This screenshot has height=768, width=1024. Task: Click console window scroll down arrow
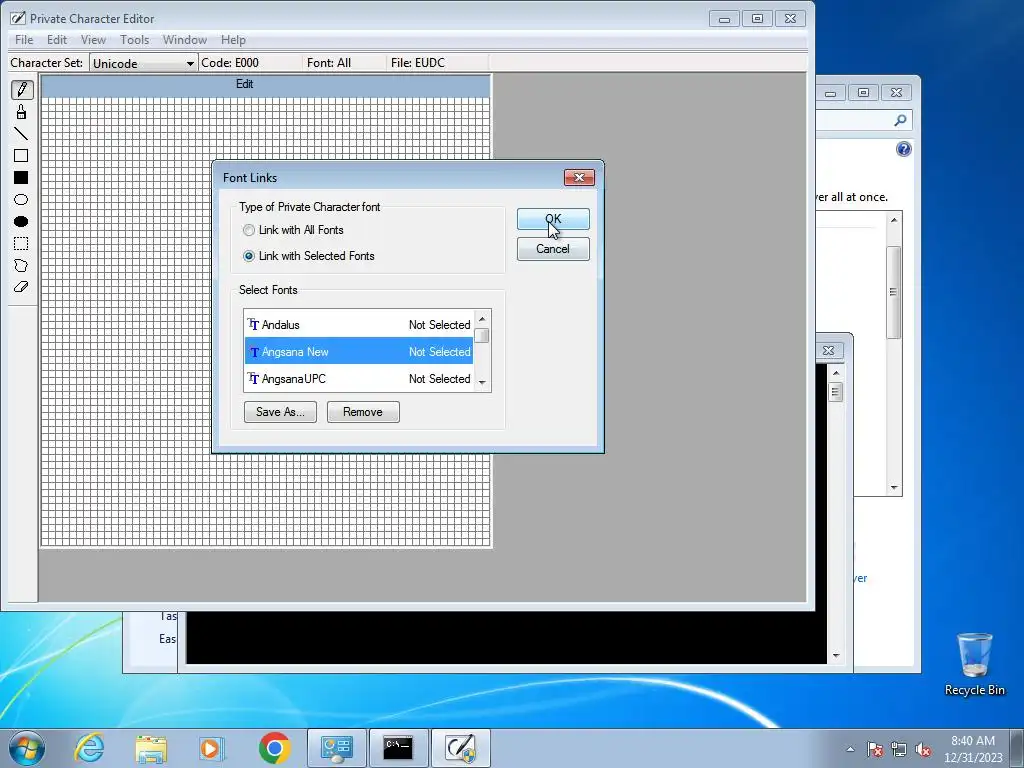coord(836,656)
